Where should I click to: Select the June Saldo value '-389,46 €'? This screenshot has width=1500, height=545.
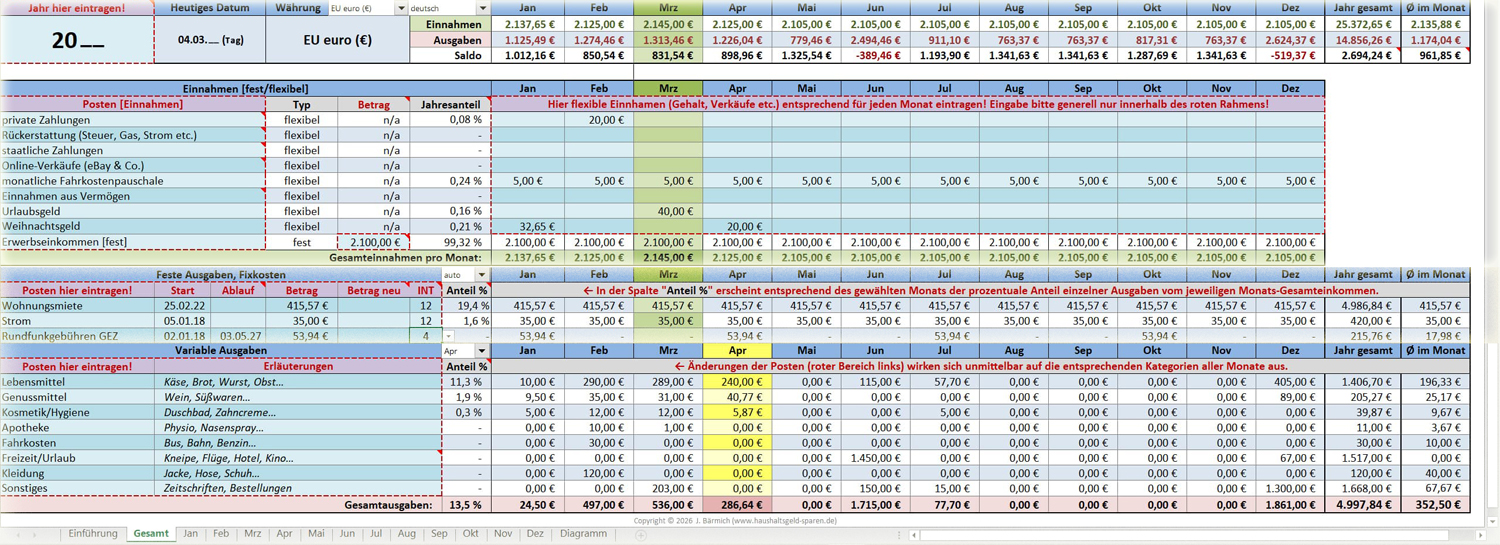click(x=875, y=56)
